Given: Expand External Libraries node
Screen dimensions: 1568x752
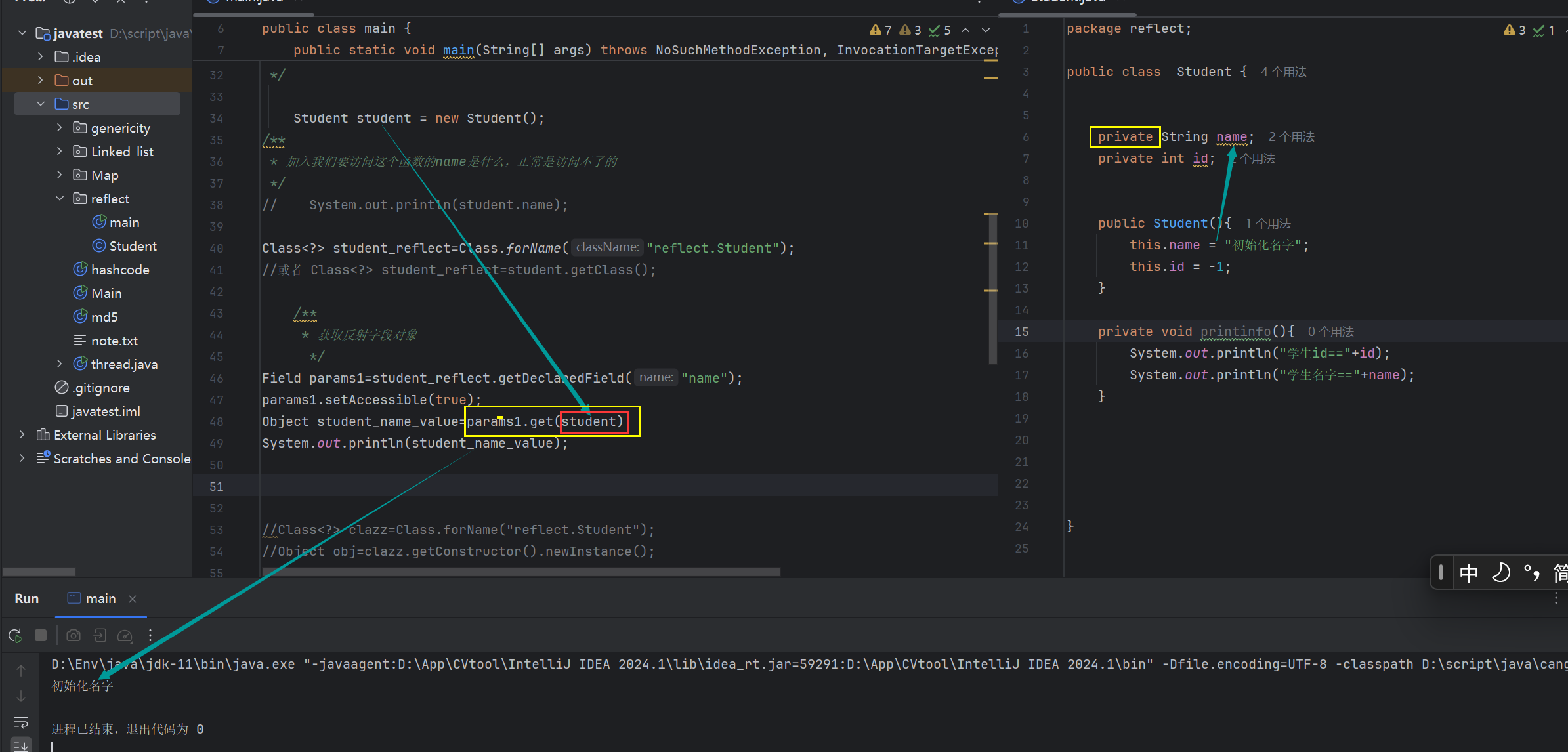Looking at the screenshot, I should (x=22, y=435).
